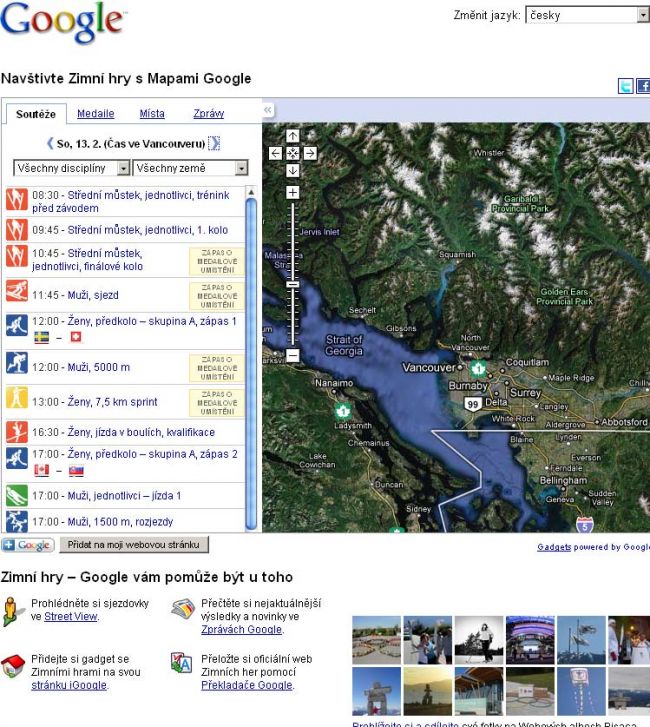Zoom out with the minus button
650x727 pixels.
click(293, 355)
